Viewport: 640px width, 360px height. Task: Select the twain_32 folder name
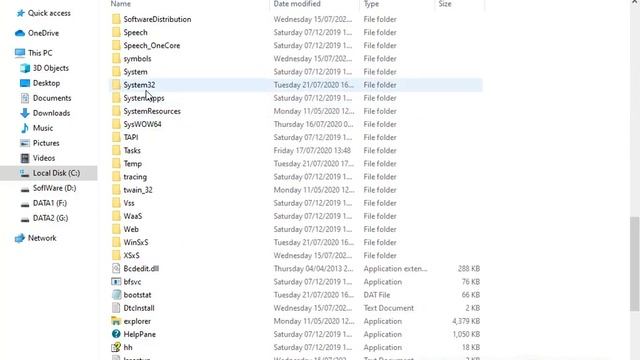[138, 190]
